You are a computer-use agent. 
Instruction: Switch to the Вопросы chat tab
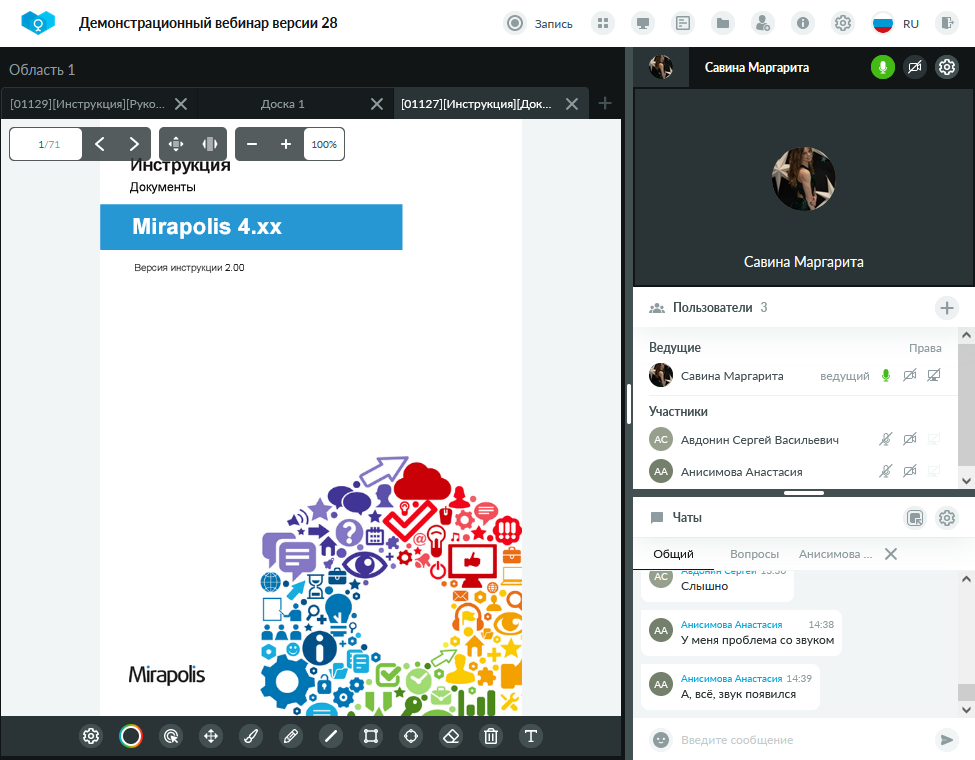[x=754, y=554]
